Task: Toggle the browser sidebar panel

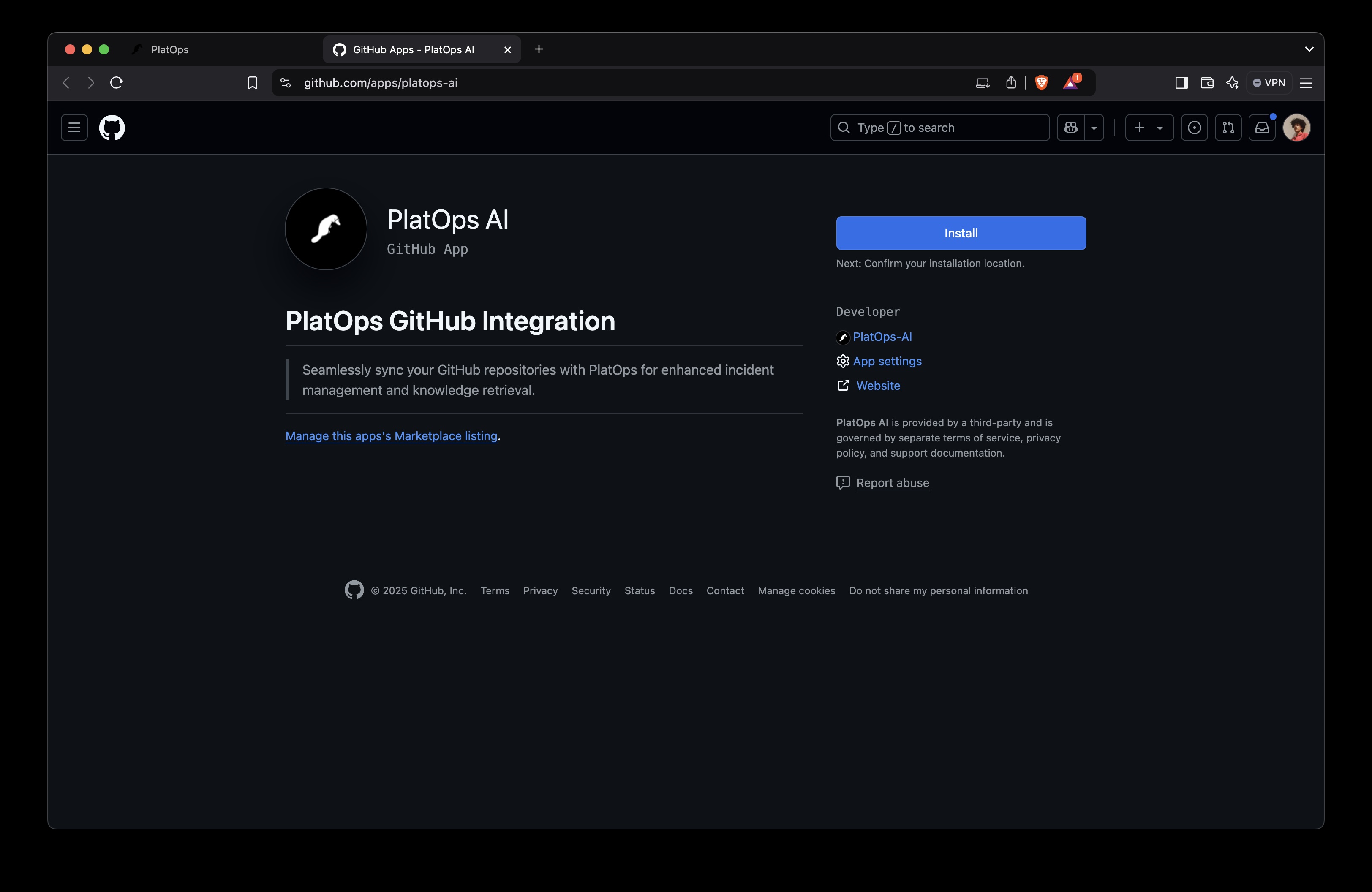Action: click(1181, 83)
